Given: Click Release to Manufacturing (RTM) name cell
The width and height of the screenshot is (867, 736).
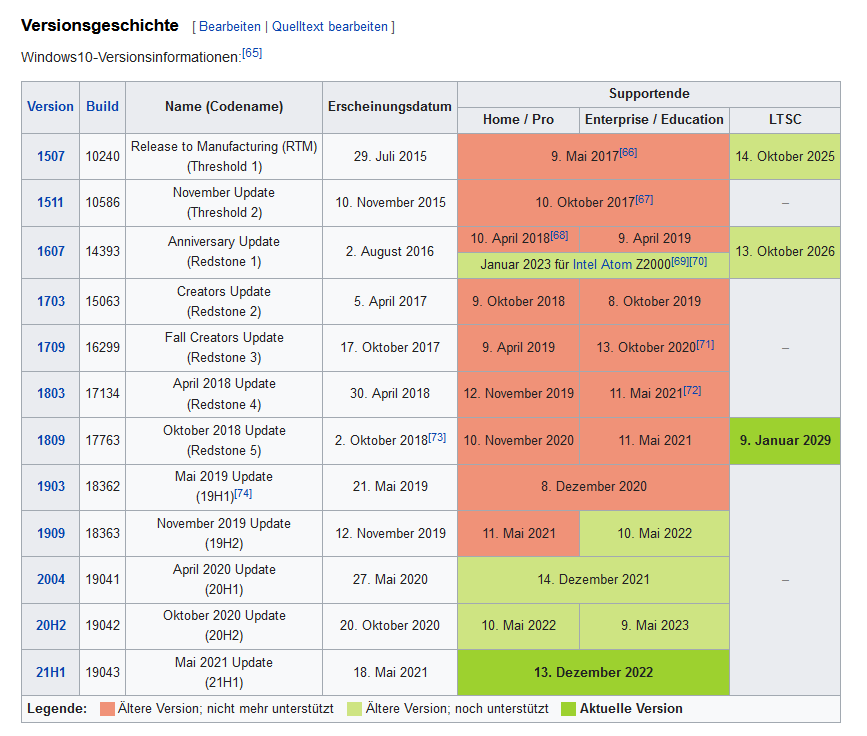Looking at the screenshot, I should click(x=224, y=156).
